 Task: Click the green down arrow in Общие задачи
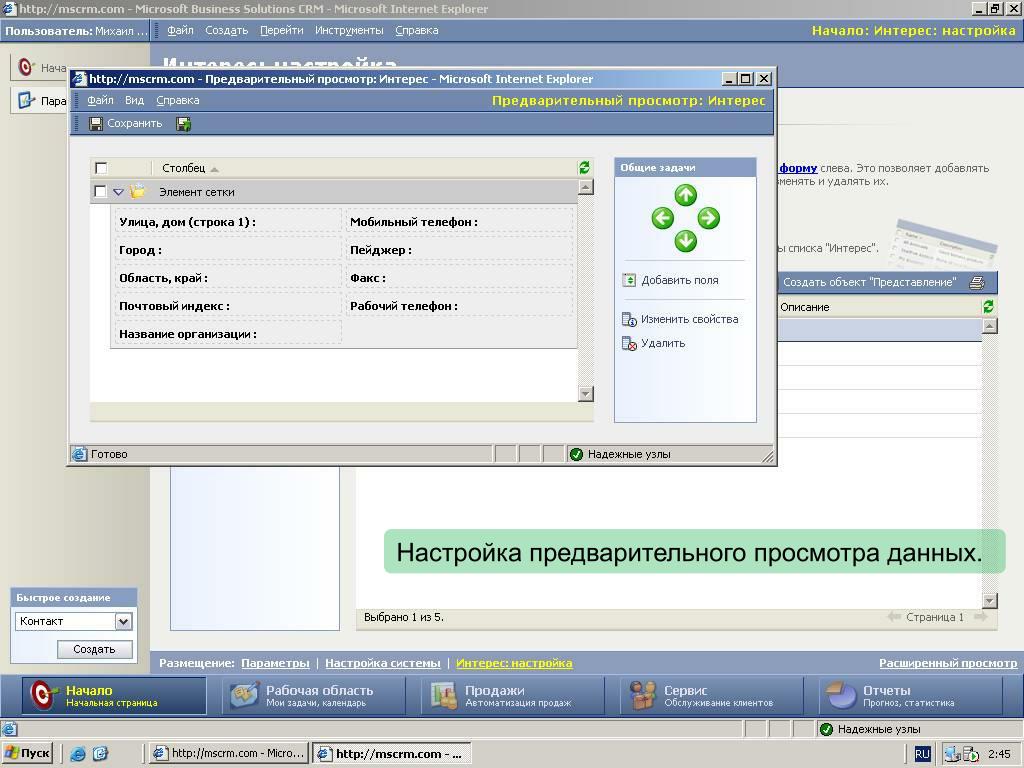point(686,241)
